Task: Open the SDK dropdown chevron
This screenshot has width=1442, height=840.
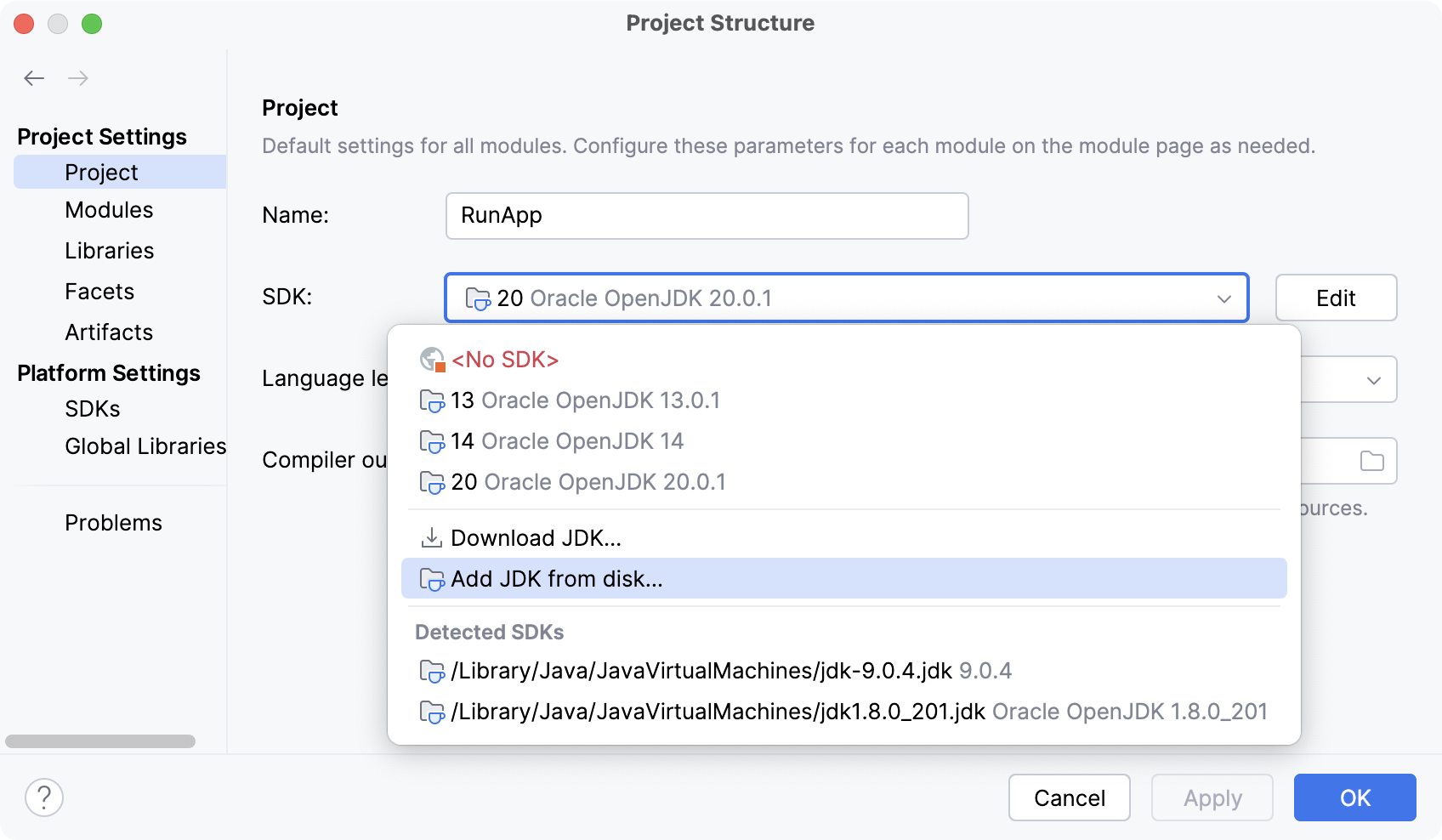Action: (x=1224, y=298)
